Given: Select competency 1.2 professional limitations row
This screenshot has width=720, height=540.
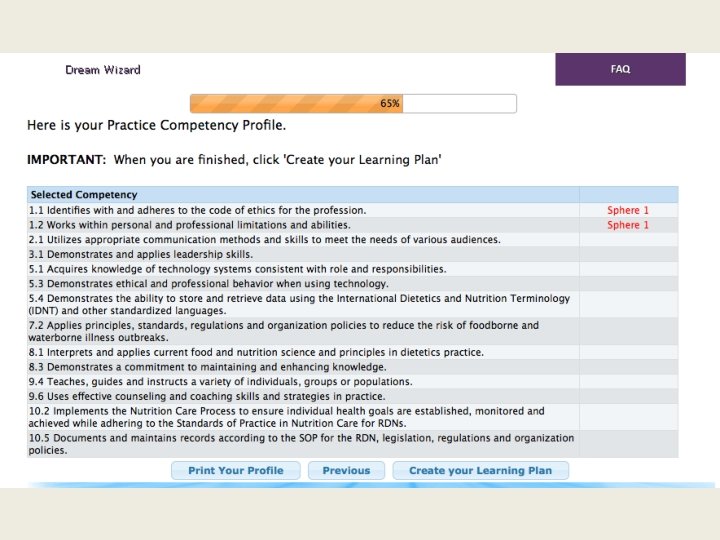Looking at the screenshot, I should 189,225.
